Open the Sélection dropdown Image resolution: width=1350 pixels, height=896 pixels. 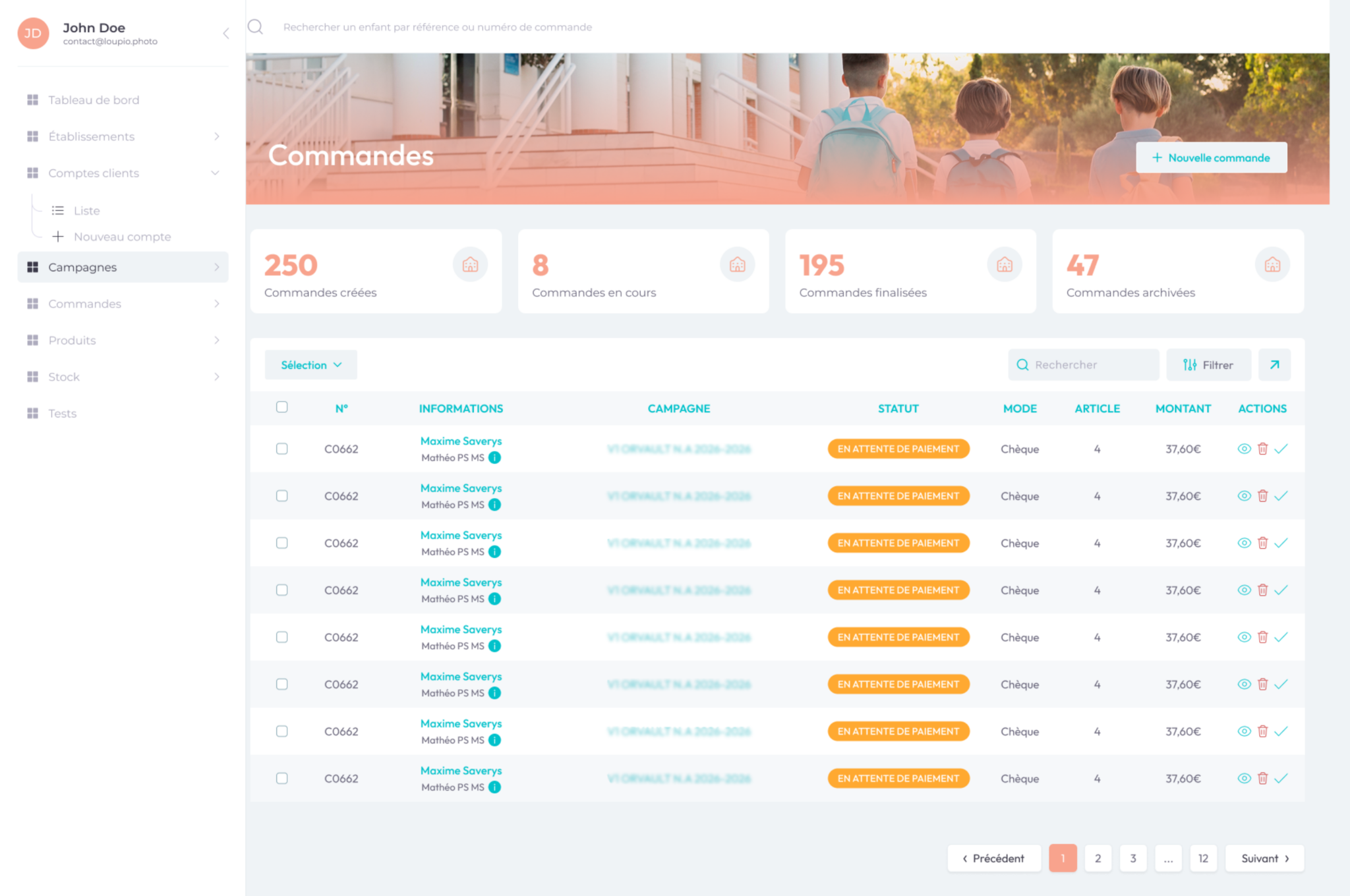(311, 365)
